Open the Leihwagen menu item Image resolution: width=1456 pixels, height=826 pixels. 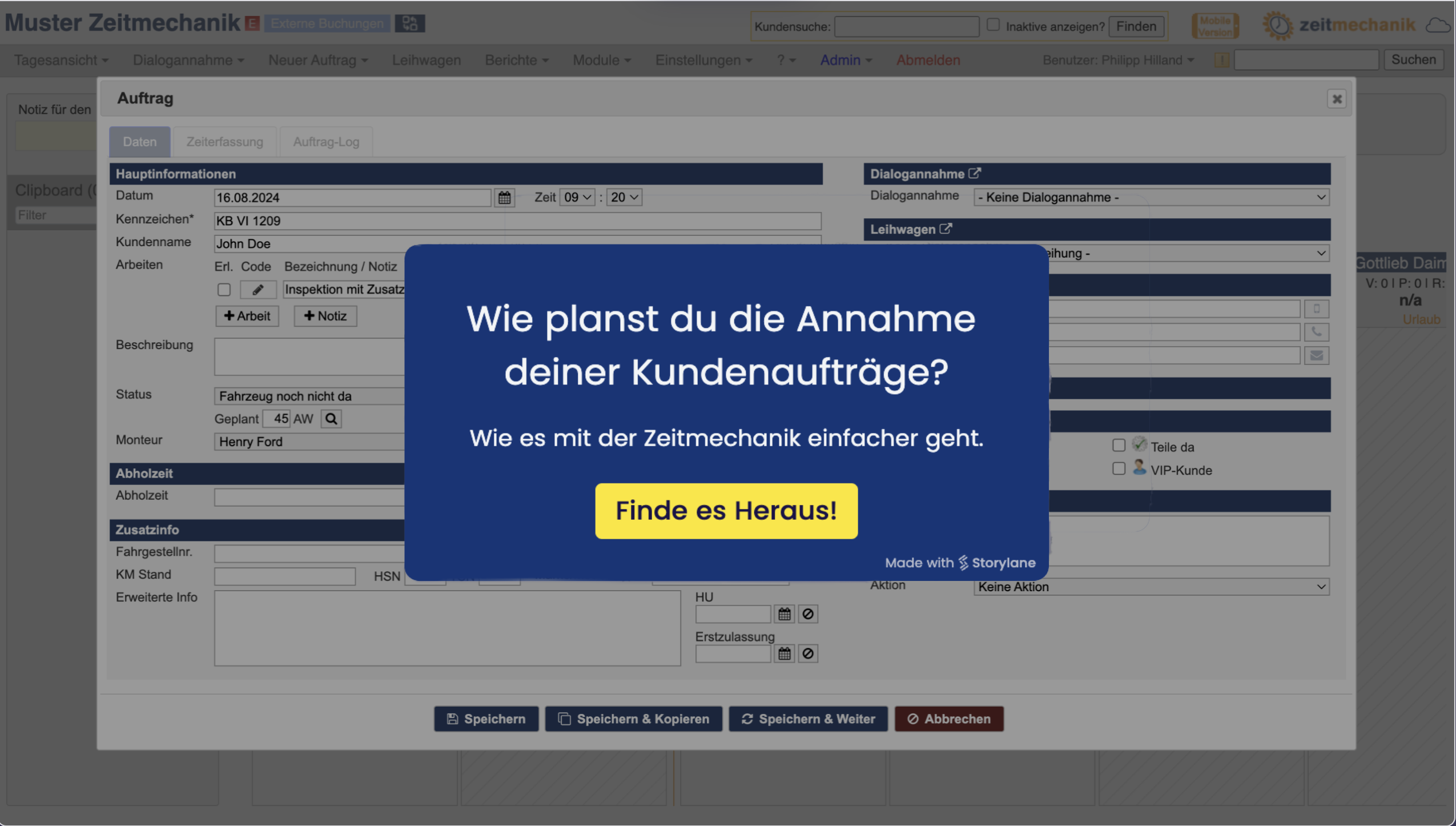(426, 60)
